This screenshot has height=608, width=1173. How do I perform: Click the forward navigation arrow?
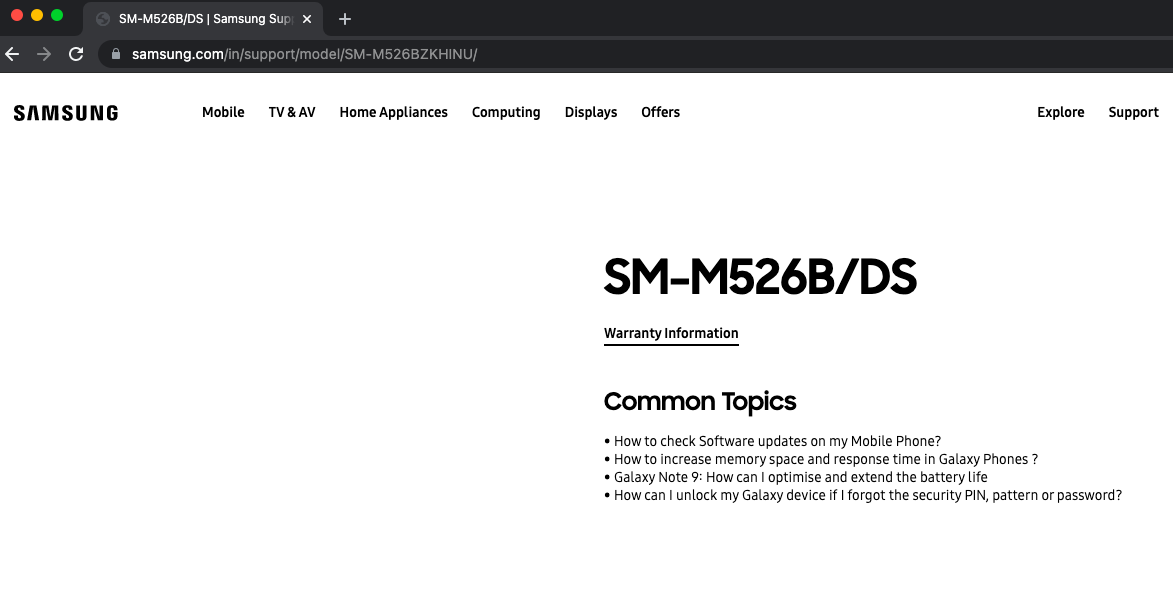pyautogui.click(x=44, y=54)
